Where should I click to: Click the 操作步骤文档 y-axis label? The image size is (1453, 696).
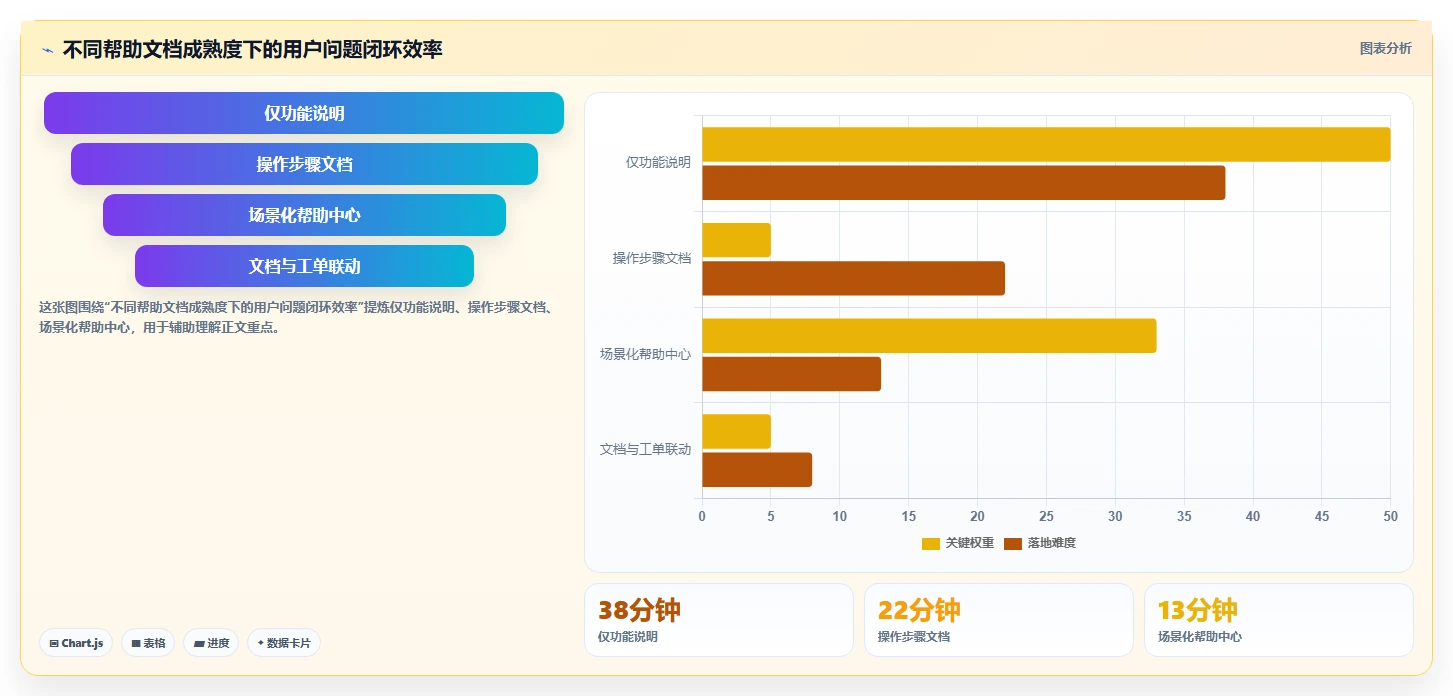652,258
